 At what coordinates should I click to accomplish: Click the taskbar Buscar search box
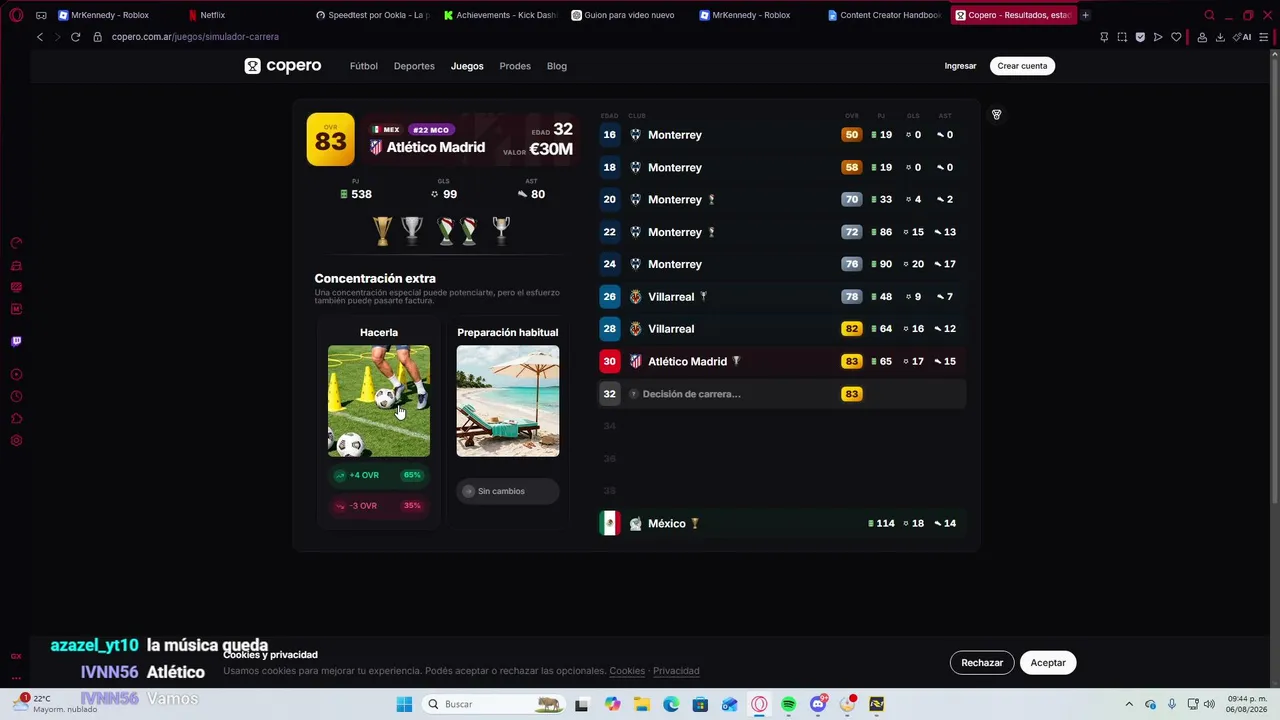click(x=494, y=704)
